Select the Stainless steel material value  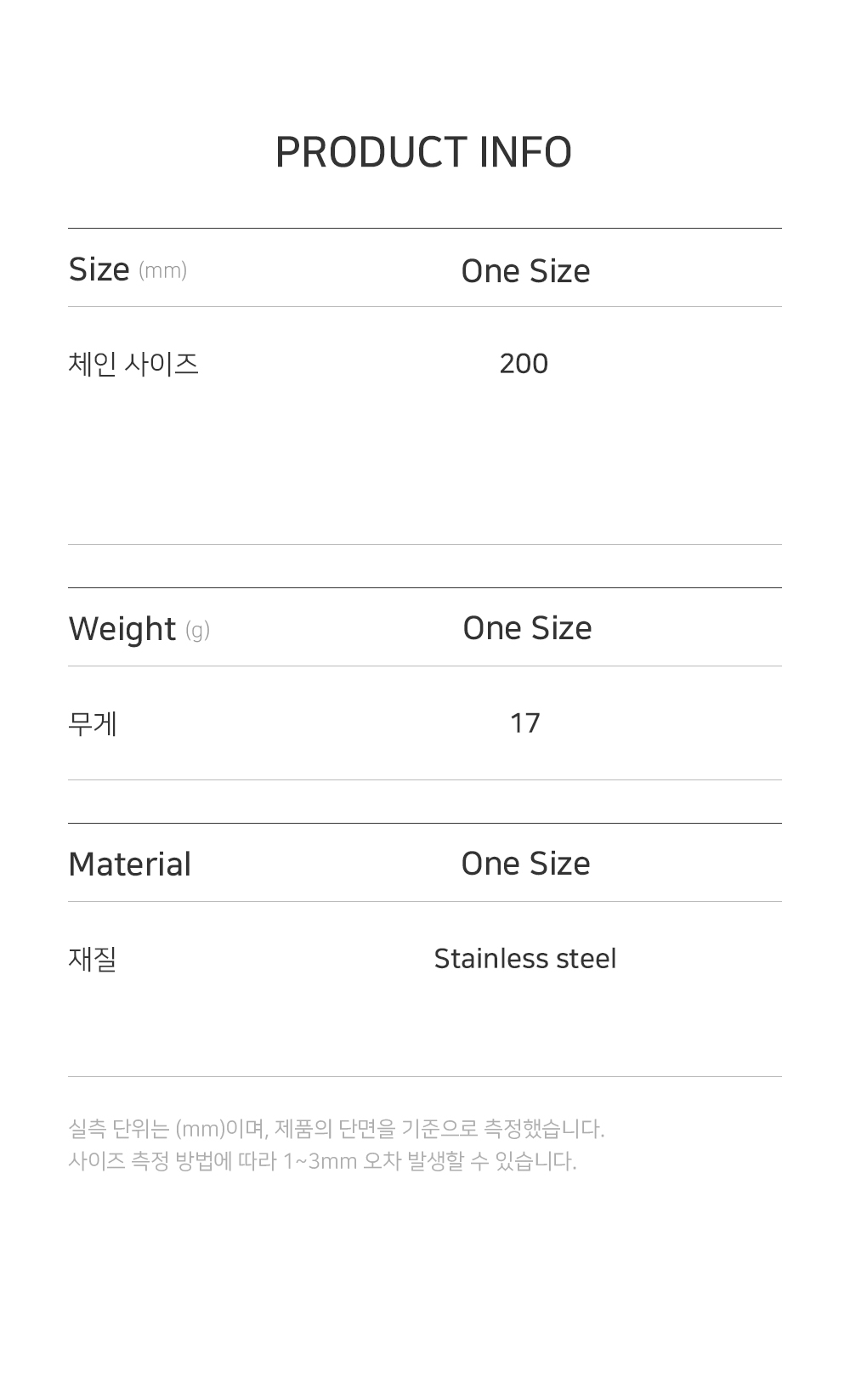point(524,959)
